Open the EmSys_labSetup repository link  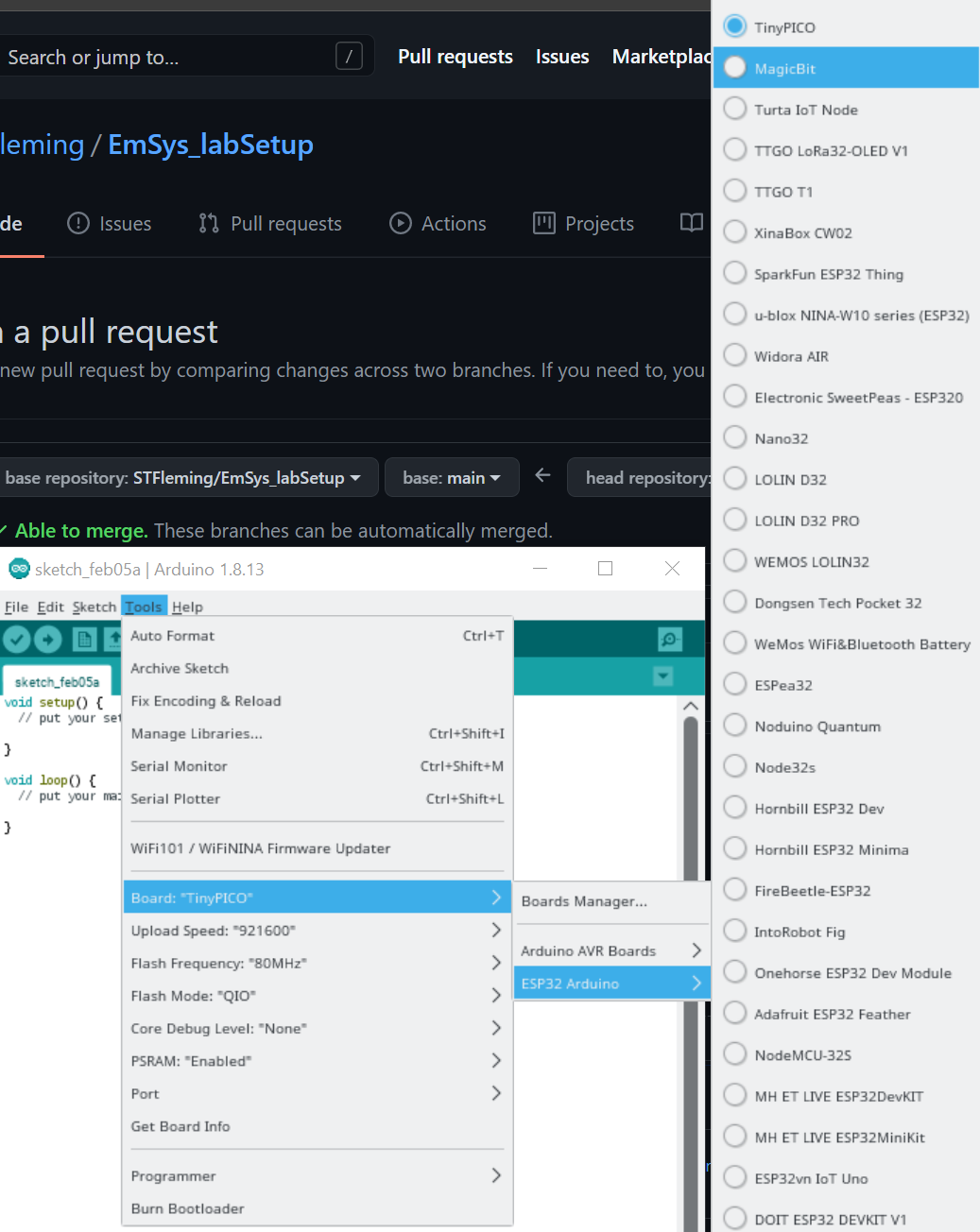point(211,145)
